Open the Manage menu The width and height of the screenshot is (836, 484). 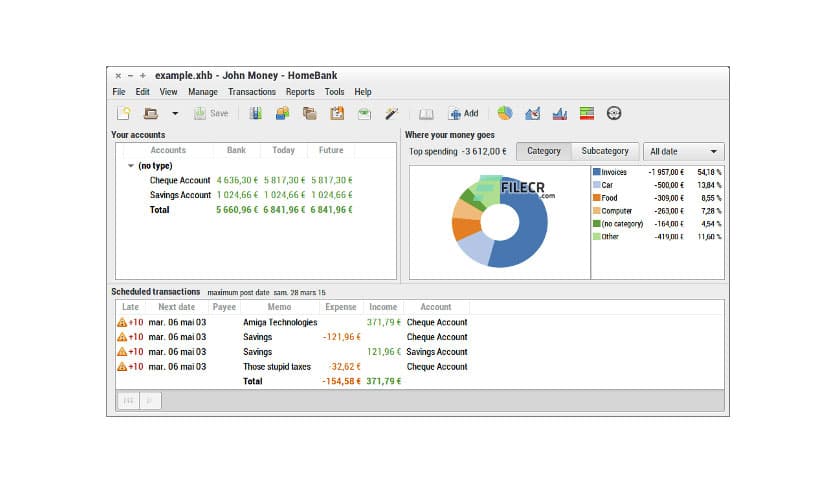pyautogui.click(x=203, y=92)
